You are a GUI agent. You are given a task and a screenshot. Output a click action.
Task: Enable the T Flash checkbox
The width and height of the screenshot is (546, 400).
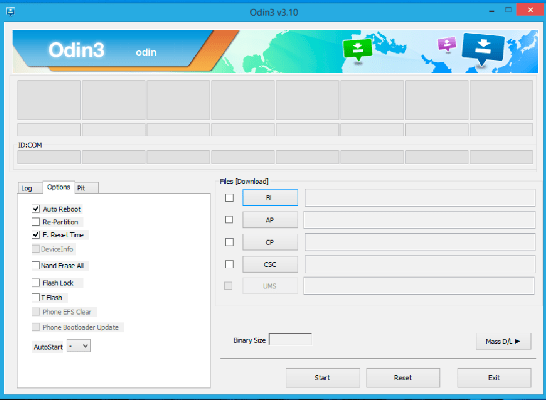(x=36, y=297)
